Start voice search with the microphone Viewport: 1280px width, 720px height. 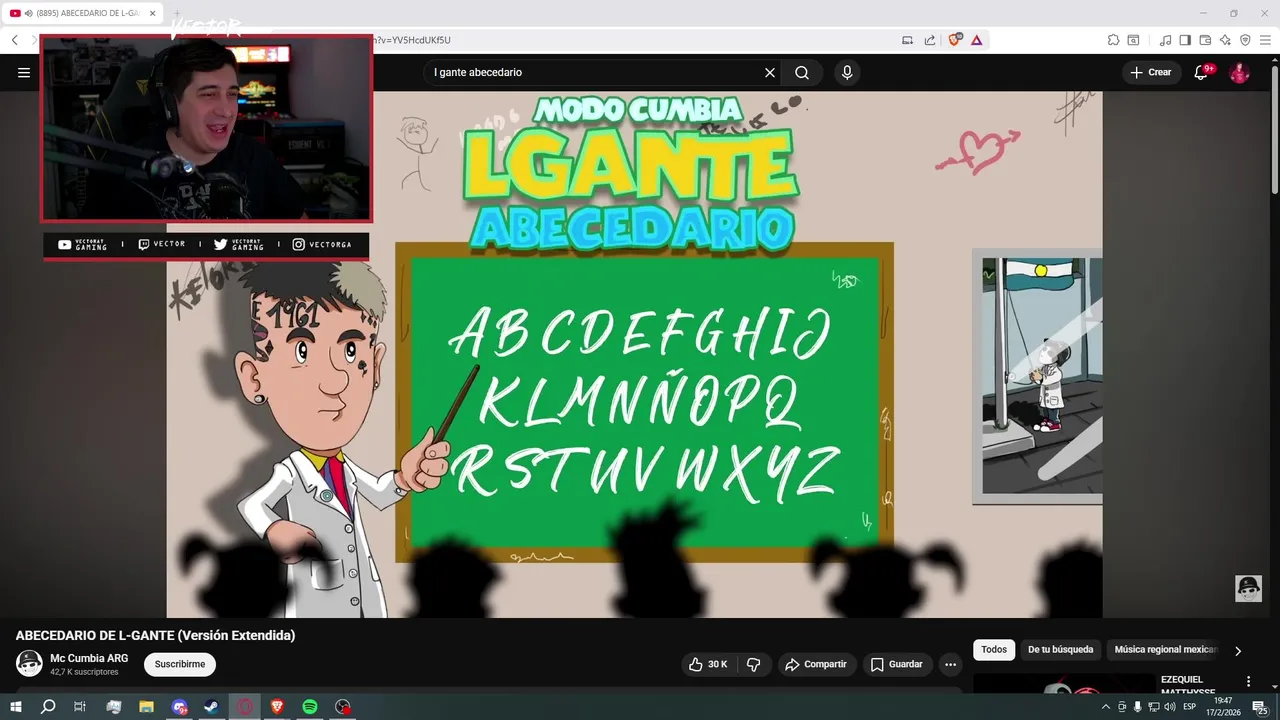847,72
